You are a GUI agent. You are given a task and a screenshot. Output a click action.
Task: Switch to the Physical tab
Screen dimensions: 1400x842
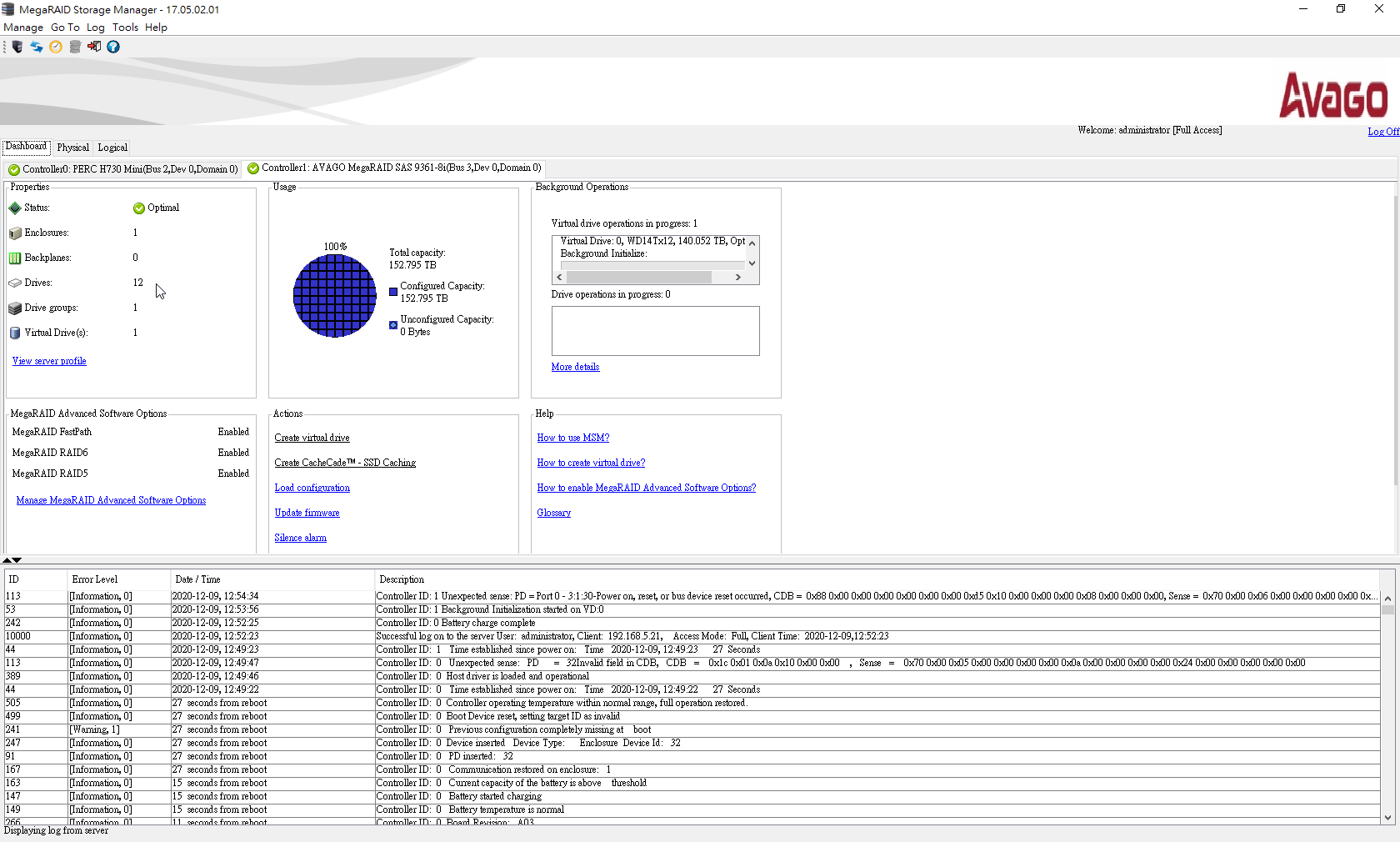[x=72, y=148]
